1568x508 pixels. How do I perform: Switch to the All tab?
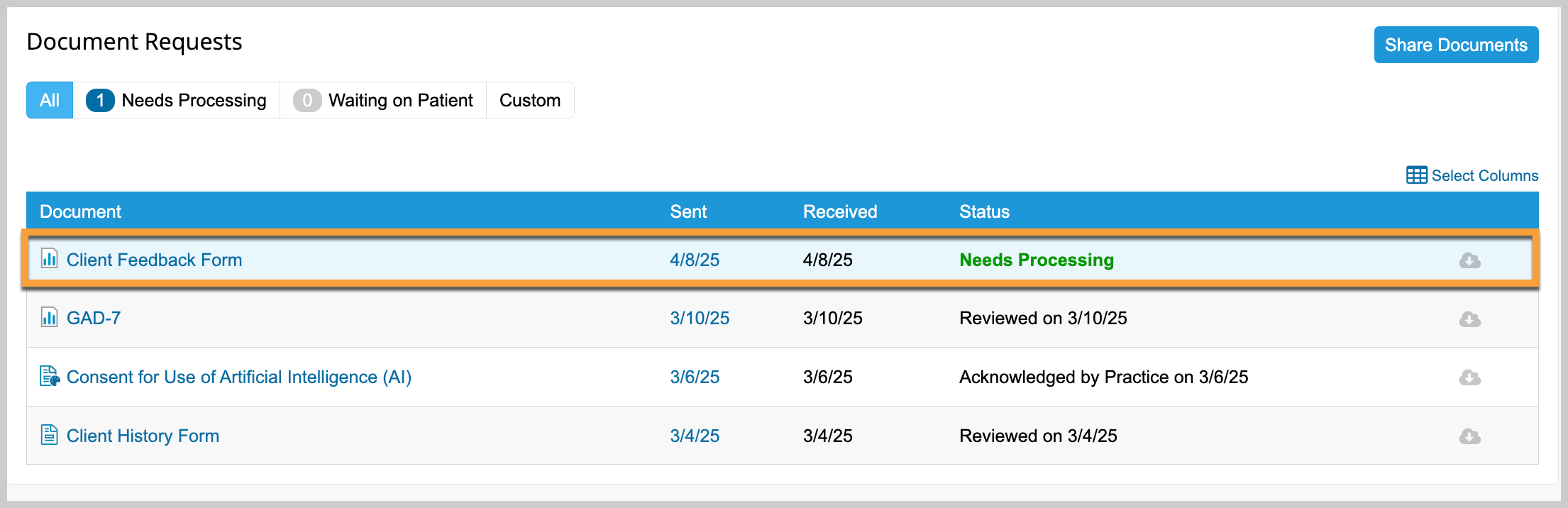click(50, 100)
